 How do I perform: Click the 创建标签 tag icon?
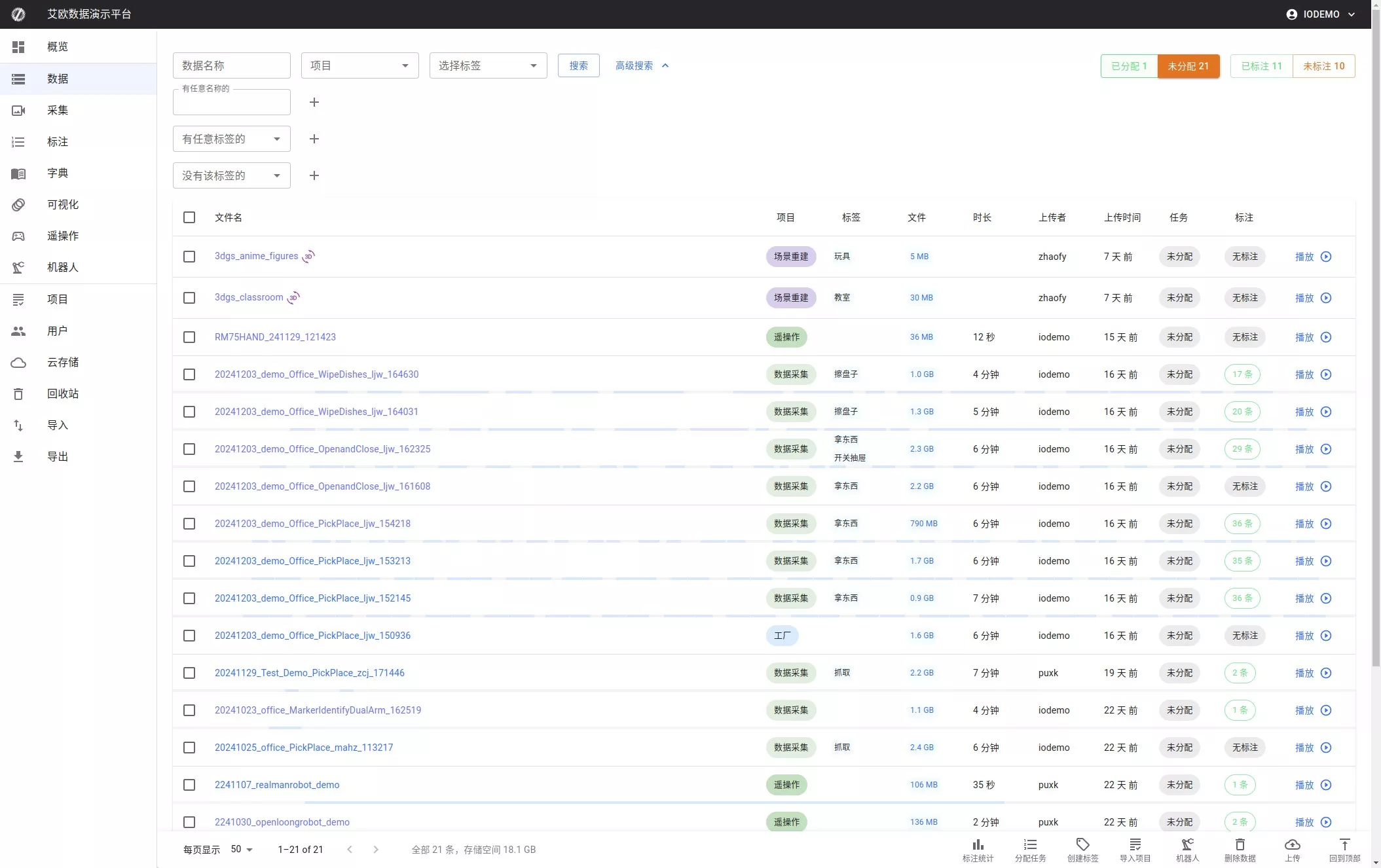(1082, 845)
